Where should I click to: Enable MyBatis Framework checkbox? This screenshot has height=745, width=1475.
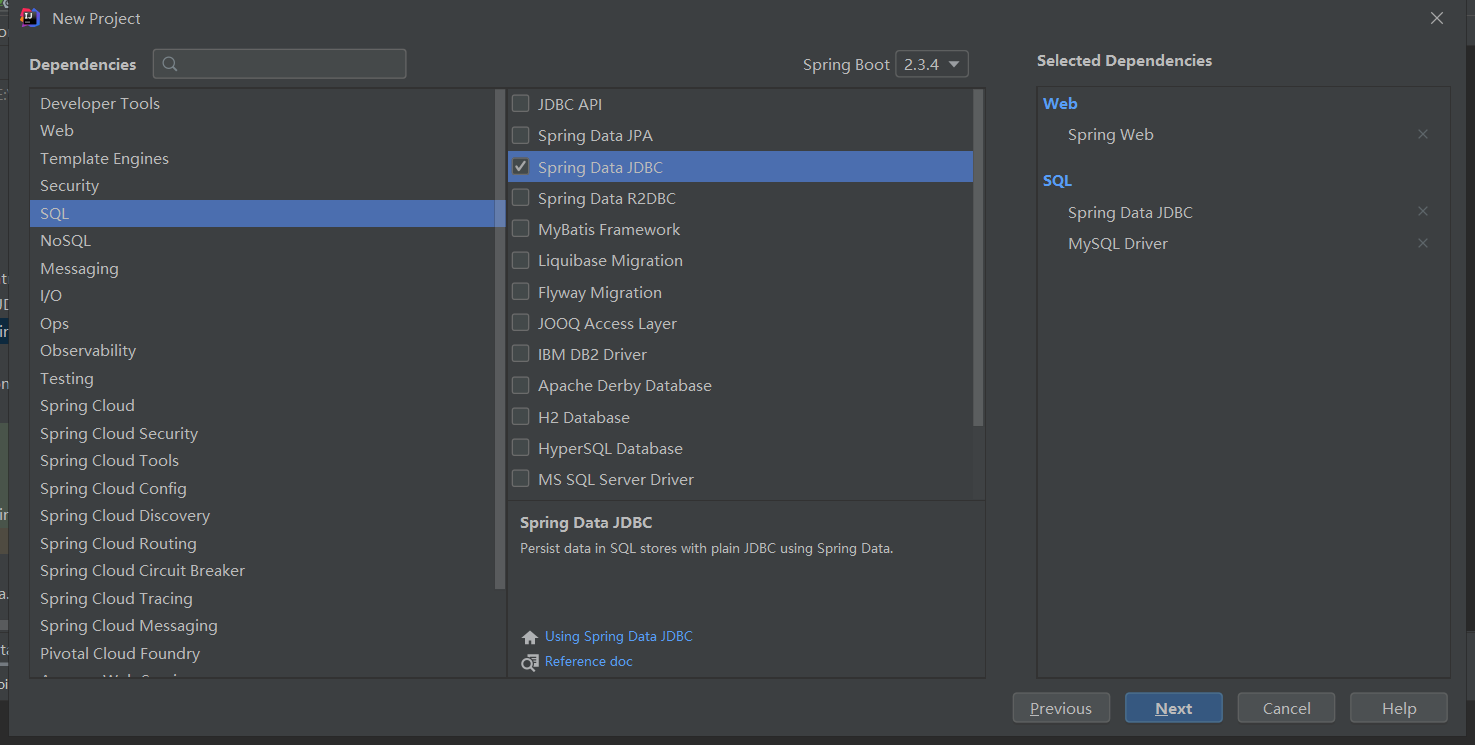point(521,229)
